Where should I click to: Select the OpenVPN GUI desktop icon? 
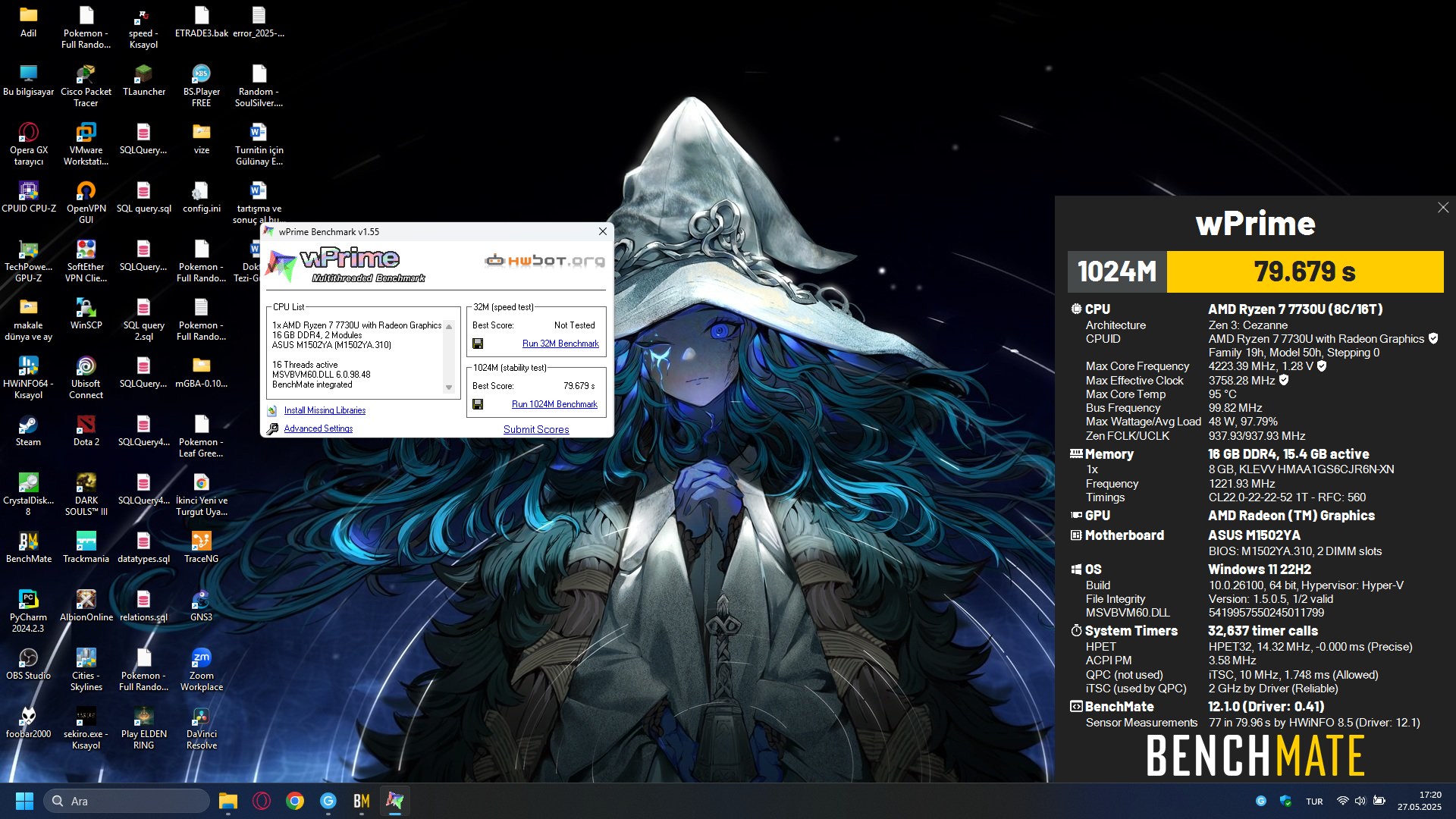(x=86, y=202)
